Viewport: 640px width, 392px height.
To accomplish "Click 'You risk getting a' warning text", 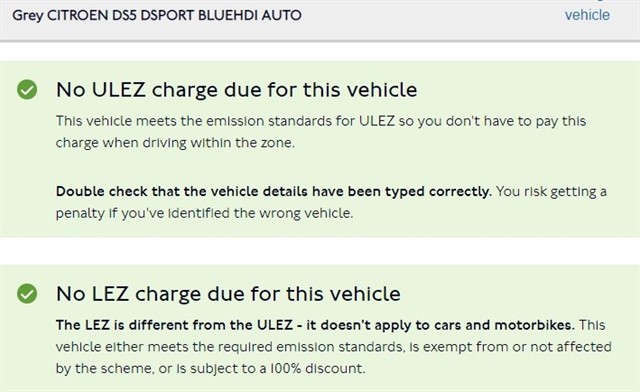I will click(x=551, y=192).
